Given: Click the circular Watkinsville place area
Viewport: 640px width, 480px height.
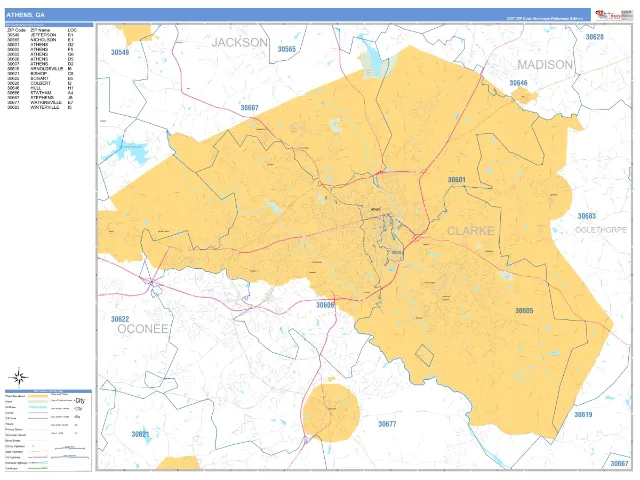Looking at the screenshot, I should (331, 412).
